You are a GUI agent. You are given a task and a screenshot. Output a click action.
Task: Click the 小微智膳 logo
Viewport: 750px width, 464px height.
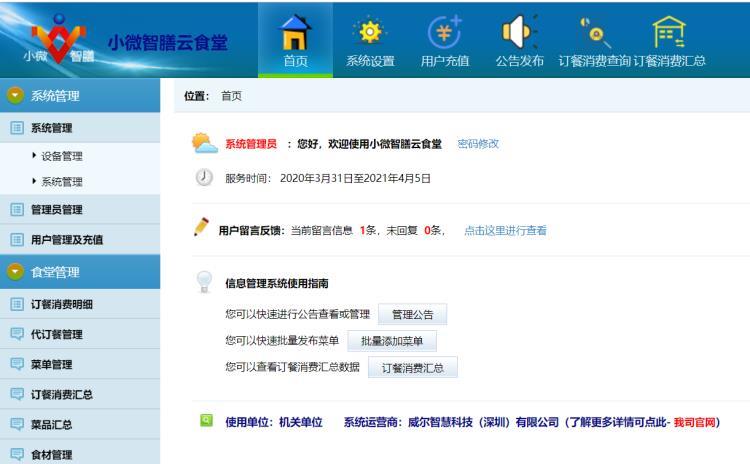pos(49,40)
